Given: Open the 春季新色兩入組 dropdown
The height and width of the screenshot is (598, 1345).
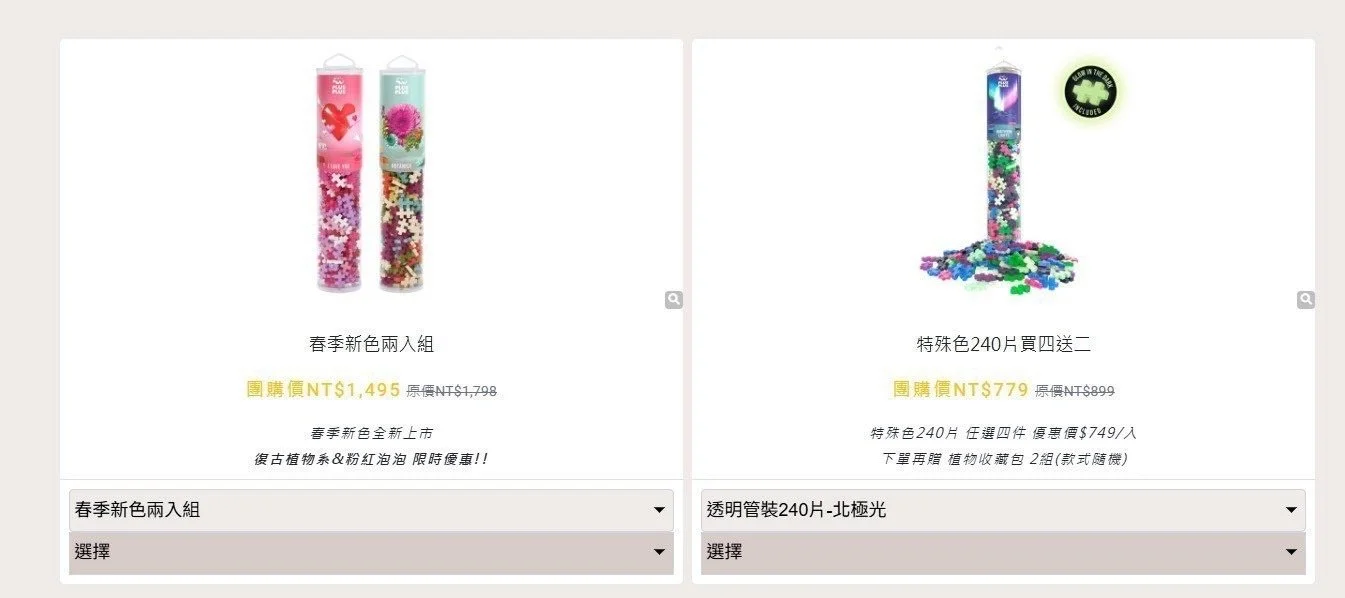Looking at the screenshot, I should click(371, 510).
